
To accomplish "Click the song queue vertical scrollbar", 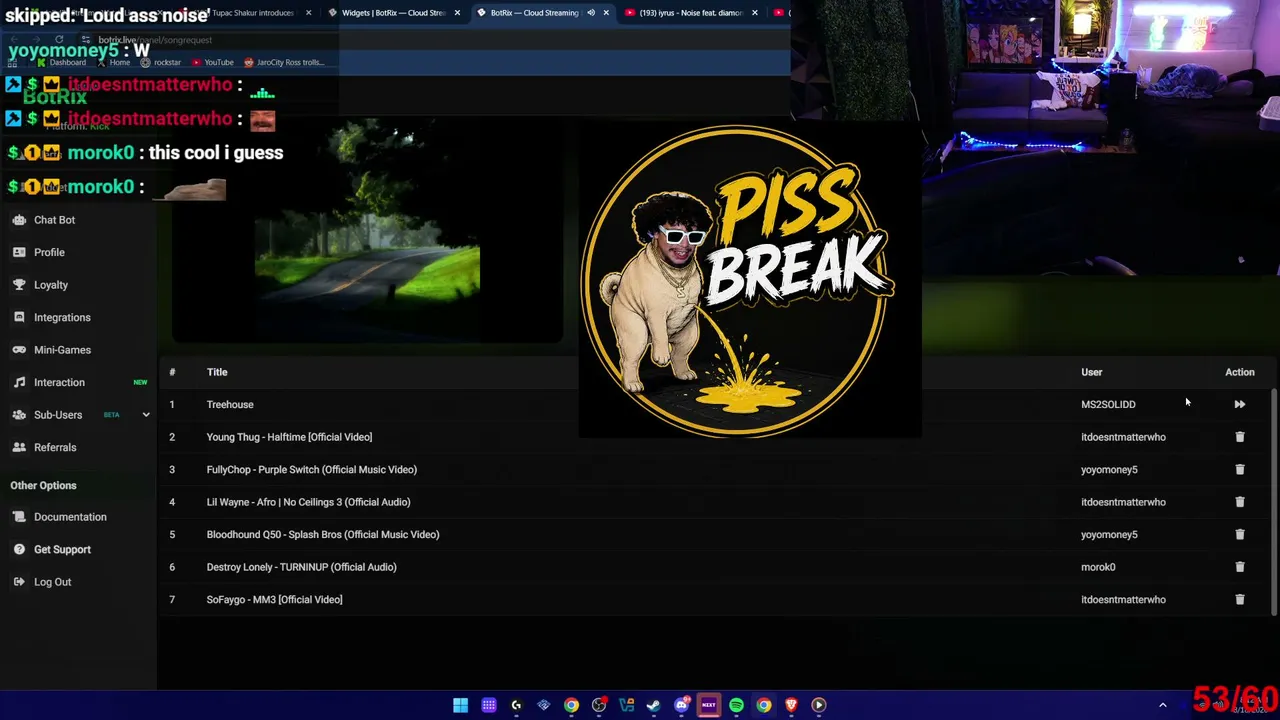I will coord(1273,500).
